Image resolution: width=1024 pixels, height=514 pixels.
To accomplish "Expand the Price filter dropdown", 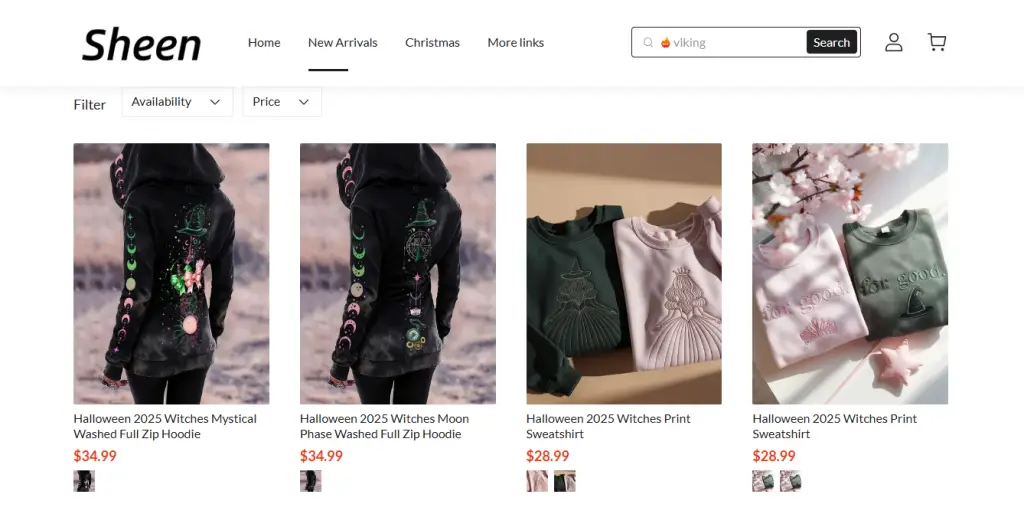I will coord(281,102).
